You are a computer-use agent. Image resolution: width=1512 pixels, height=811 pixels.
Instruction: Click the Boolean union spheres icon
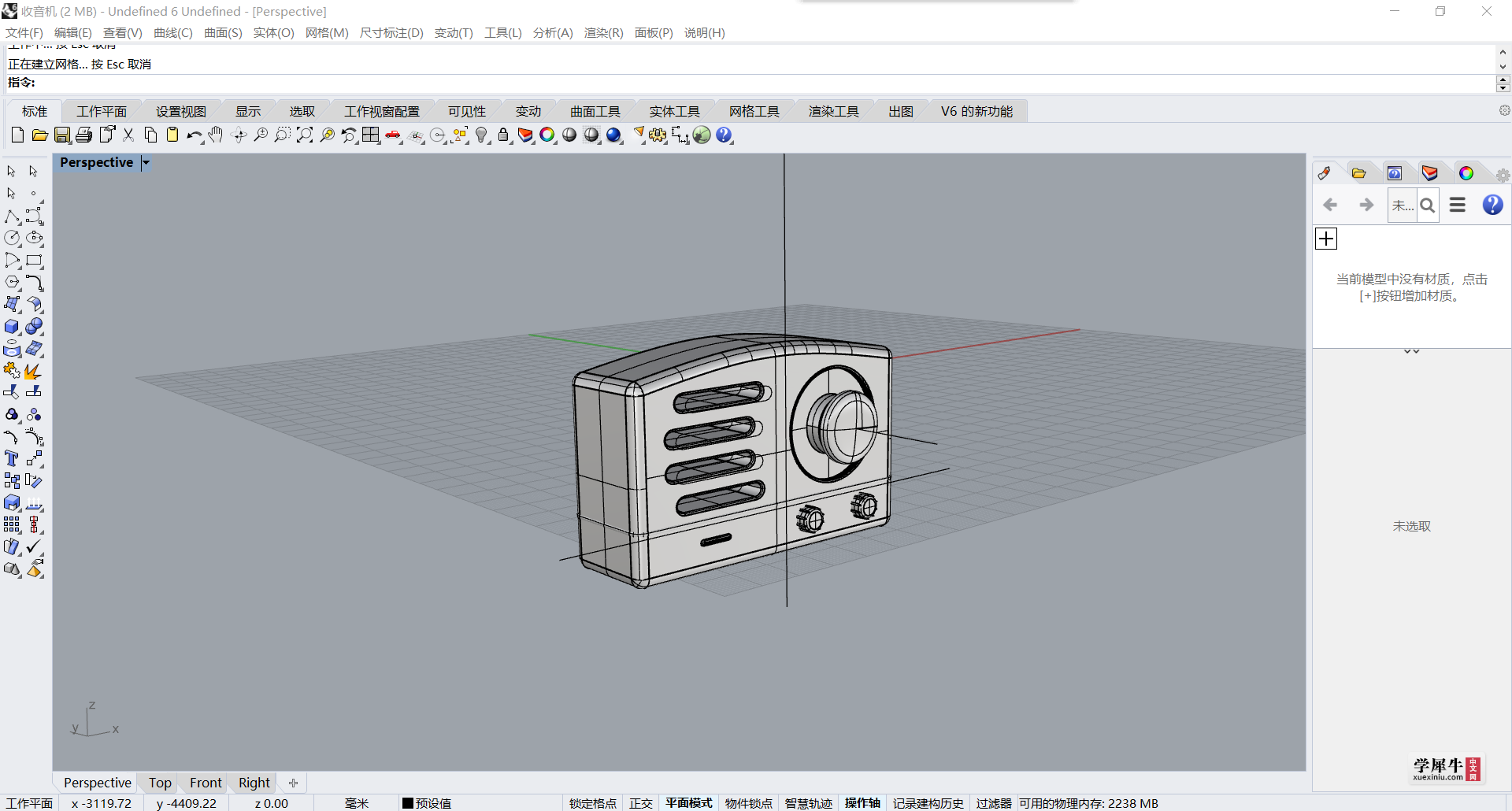click(x=35, y=326)
